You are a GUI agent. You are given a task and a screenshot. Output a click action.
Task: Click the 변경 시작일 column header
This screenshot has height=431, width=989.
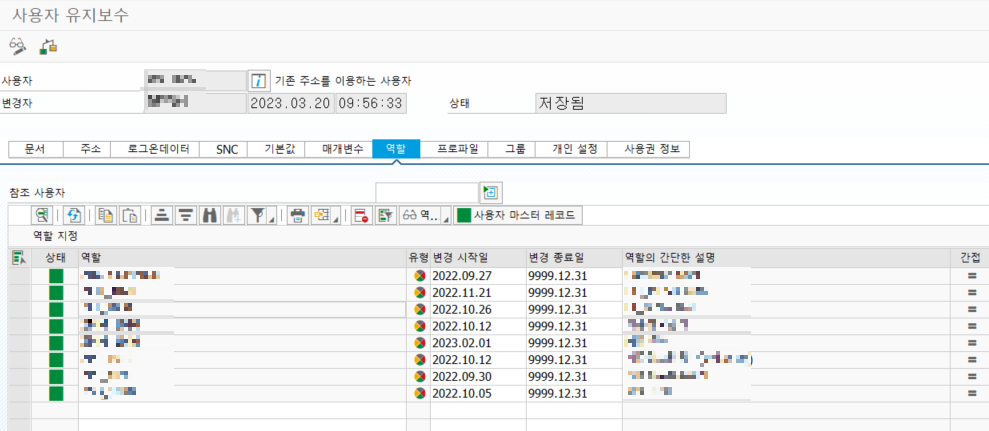click(x=478, y=257)
